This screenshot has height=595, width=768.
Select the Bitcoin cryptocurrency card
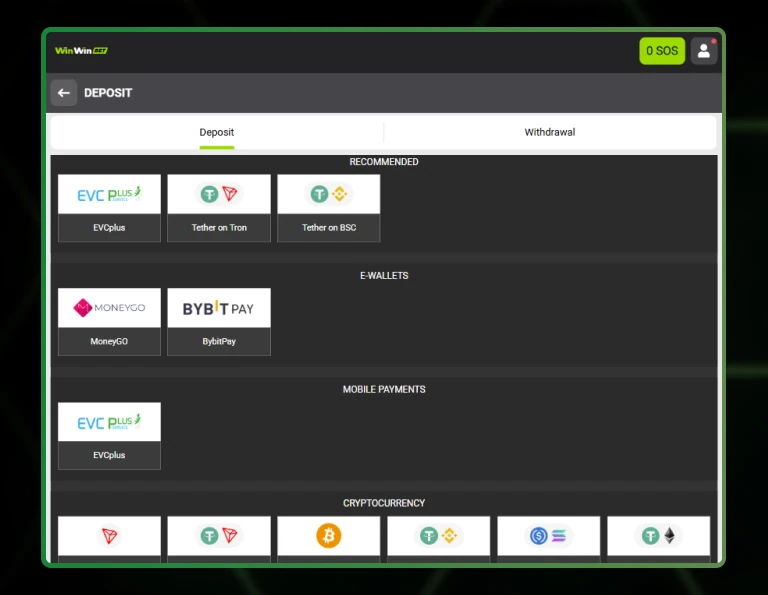tap(329, 539)
